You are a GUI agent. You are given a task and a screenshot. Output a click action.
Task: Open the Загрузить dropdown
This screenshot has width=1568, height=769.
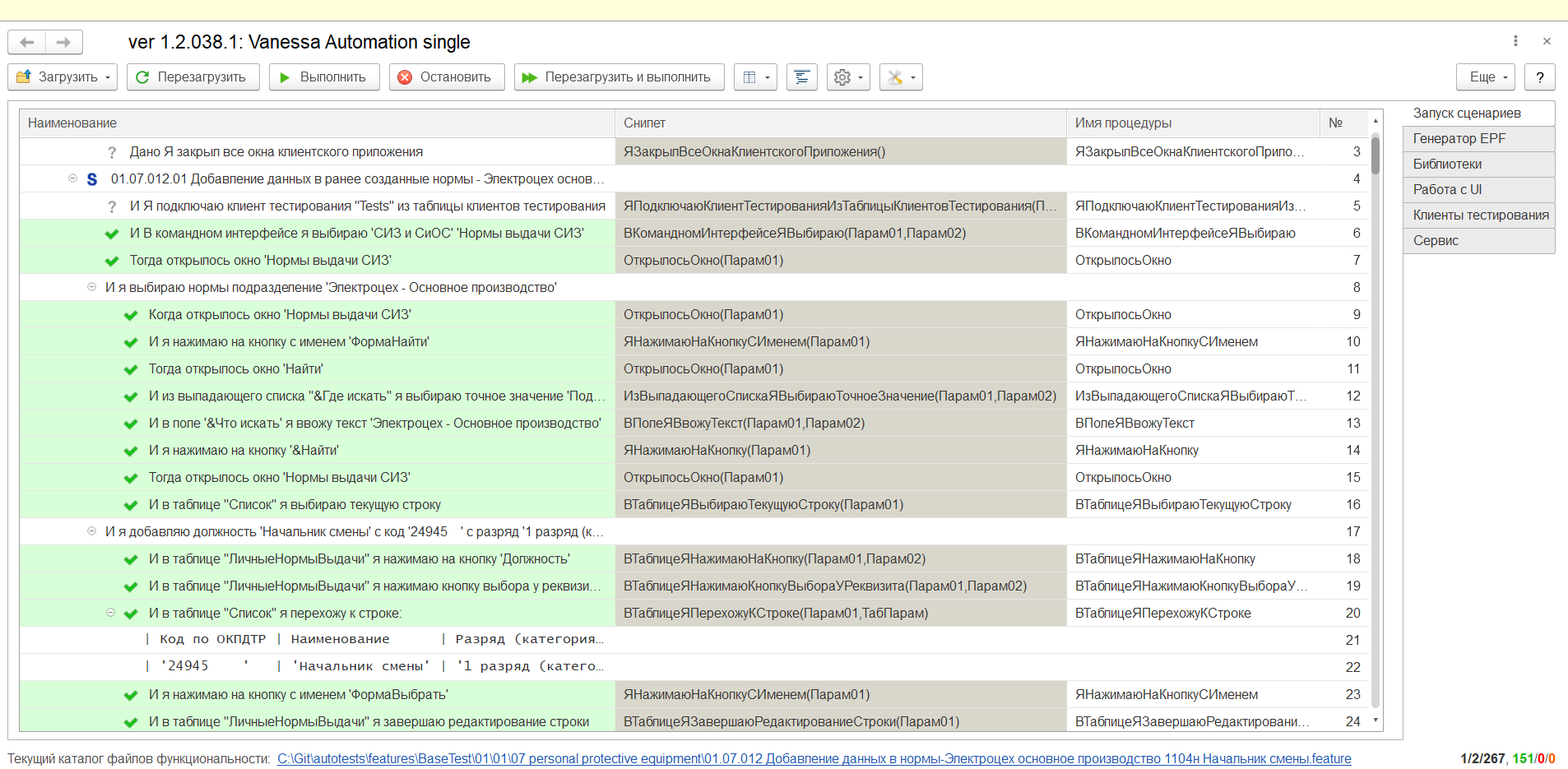[x=63, y=77]
